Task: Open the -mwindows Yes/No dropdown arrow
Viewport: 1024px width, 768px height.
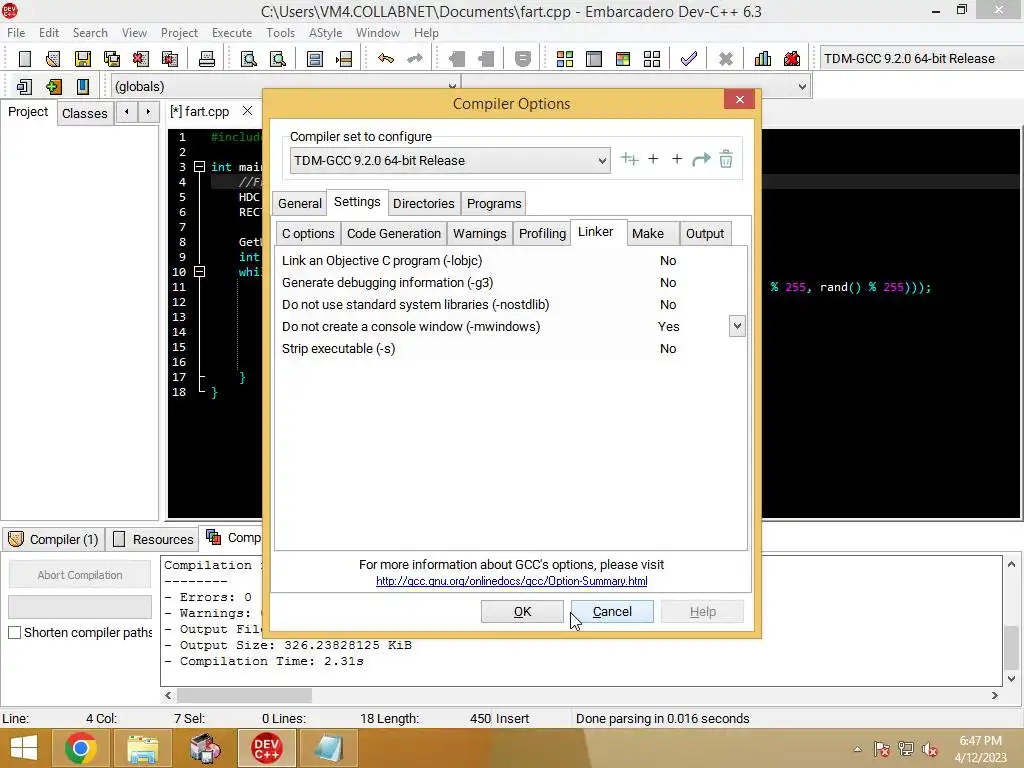Action: click(x=737, y=326)
